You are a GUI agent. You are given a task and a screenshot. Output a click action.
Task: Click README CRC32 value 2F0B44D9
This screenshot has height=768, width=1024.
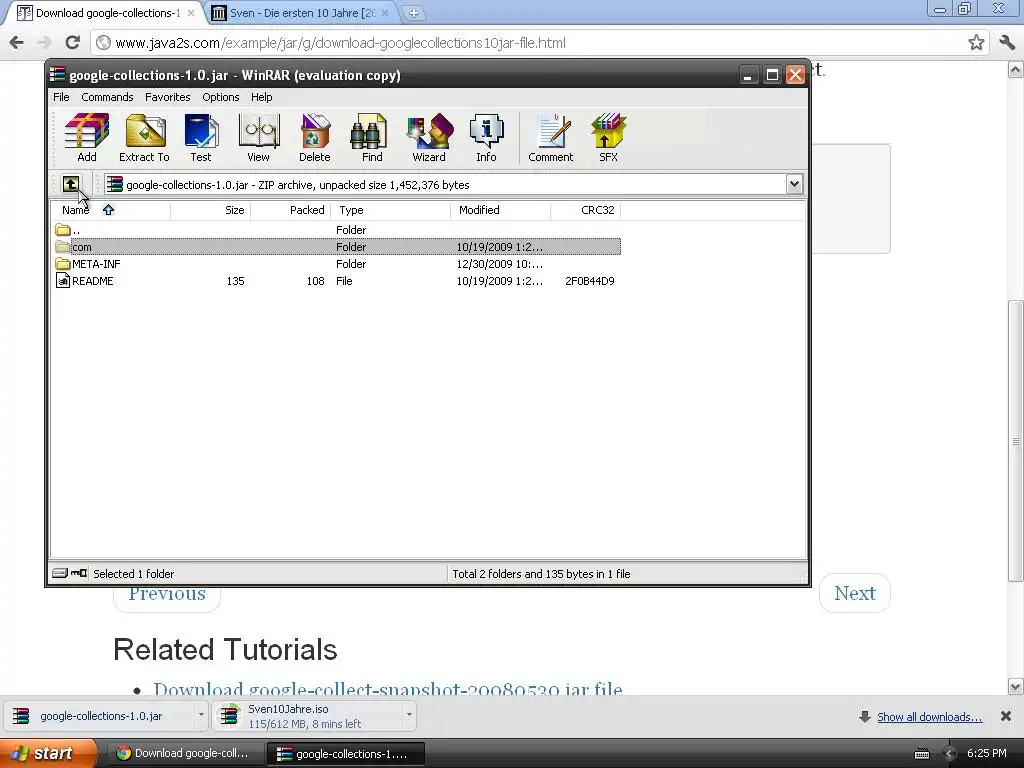(590, 281)
